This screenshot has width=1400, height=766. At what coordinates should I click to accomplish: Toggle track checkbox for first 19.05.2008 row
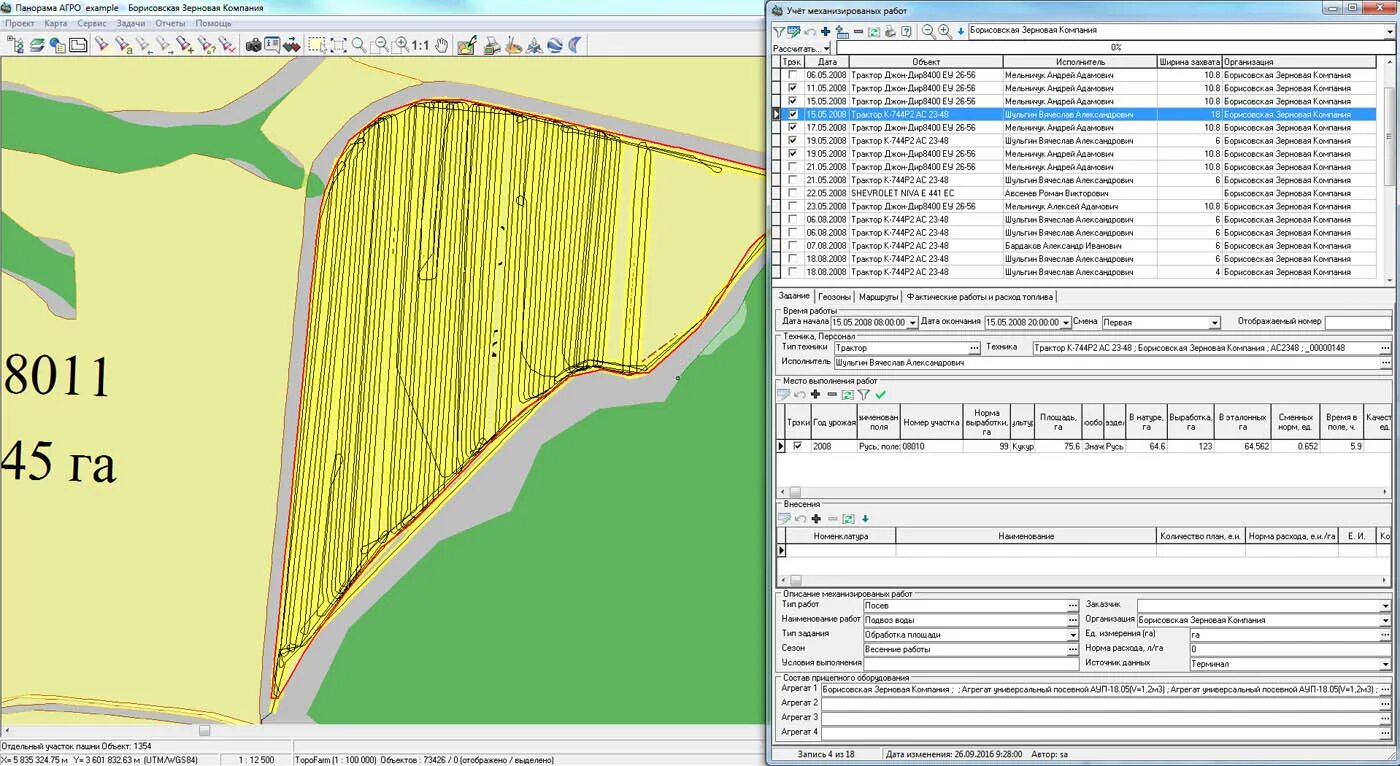pyautogui.click(x=793, y=140)
